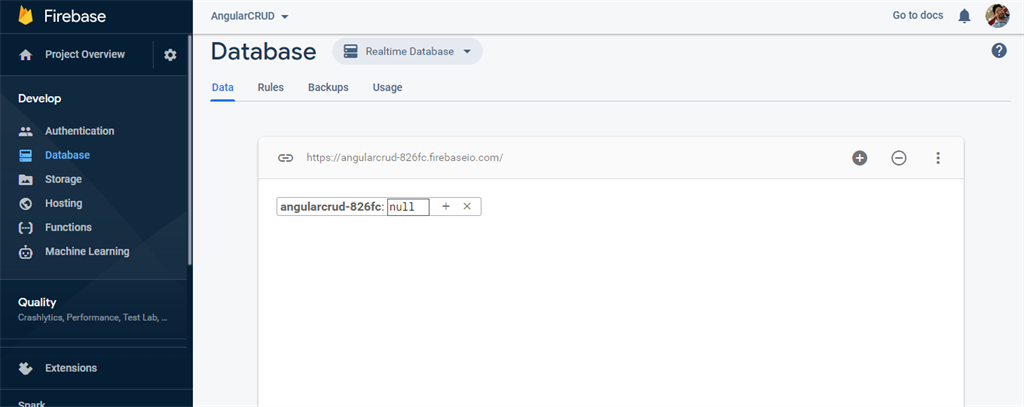The width and height of the screenshot is (1024, 407).
Task: Go to Functions section
Action: coord(68,227)
